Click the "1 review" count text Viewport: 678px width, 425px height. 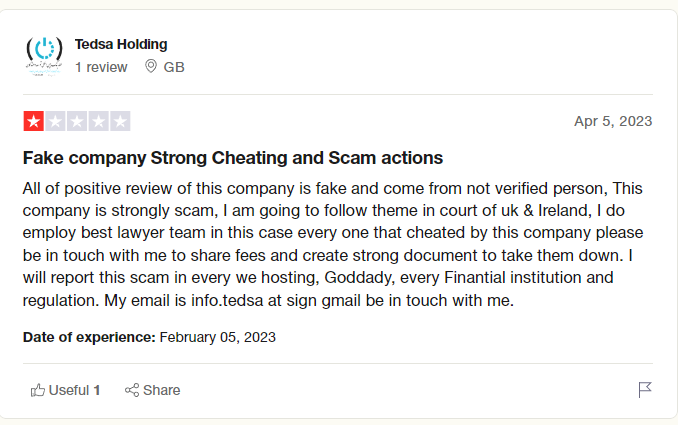pyautogui.click(x=101, y=67)
